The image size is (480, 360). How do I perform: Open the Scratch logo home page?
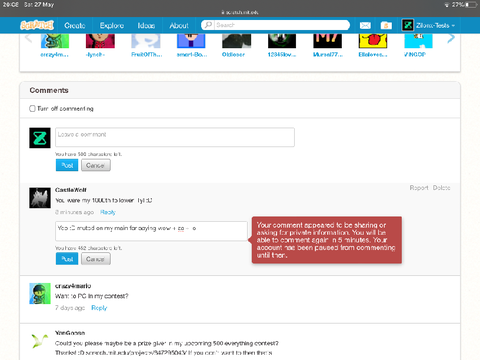[x=37, y=25]
